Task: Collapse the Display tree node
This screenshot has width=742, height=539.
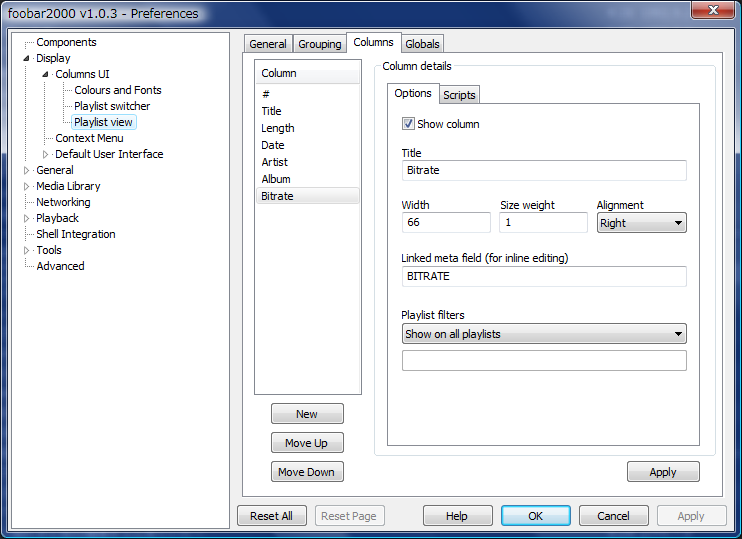Action: [x=26, y=59]
